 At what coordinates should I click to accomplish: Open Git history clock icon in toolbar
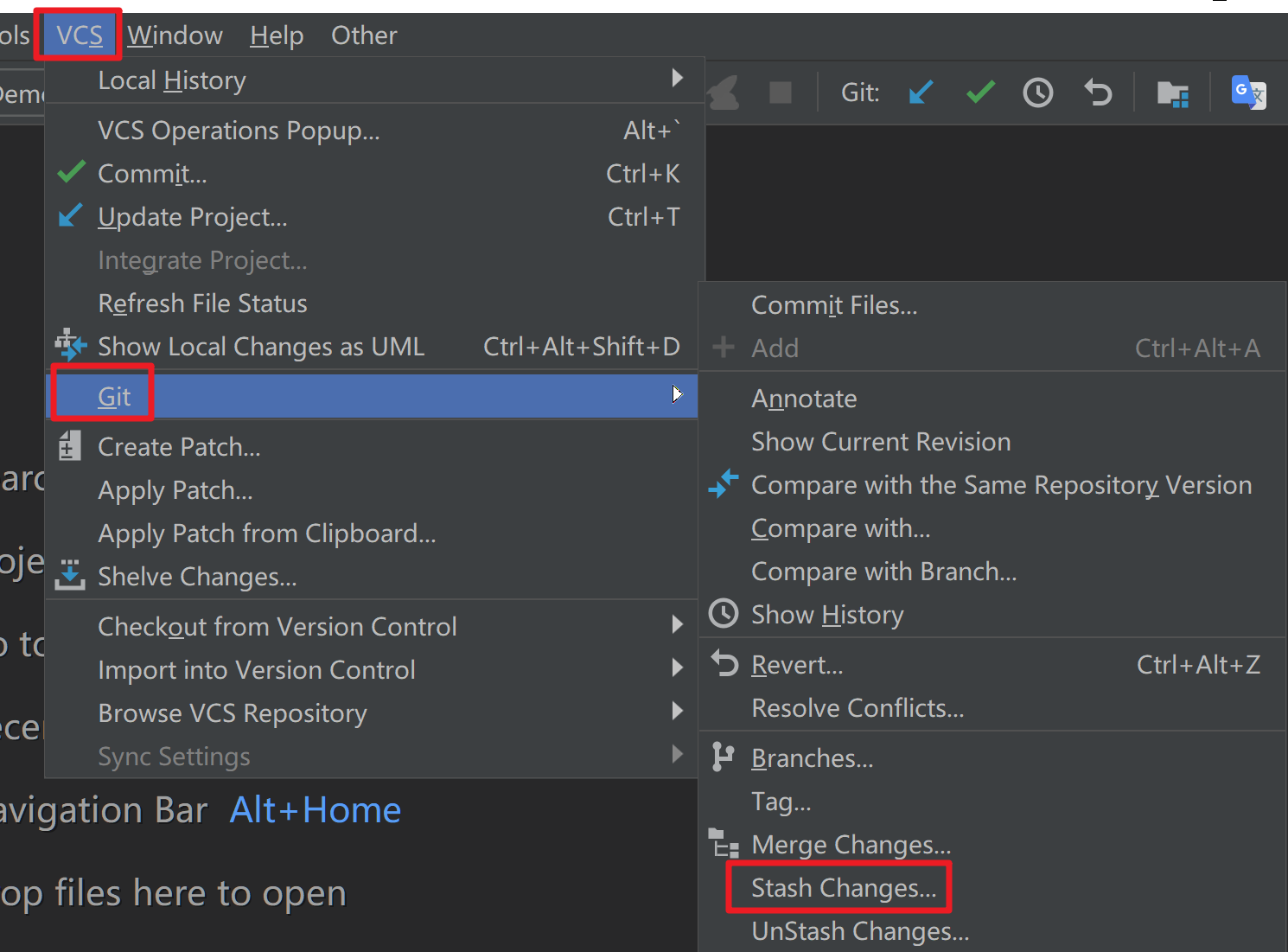pyautogui.click(x=1038, y=93)
